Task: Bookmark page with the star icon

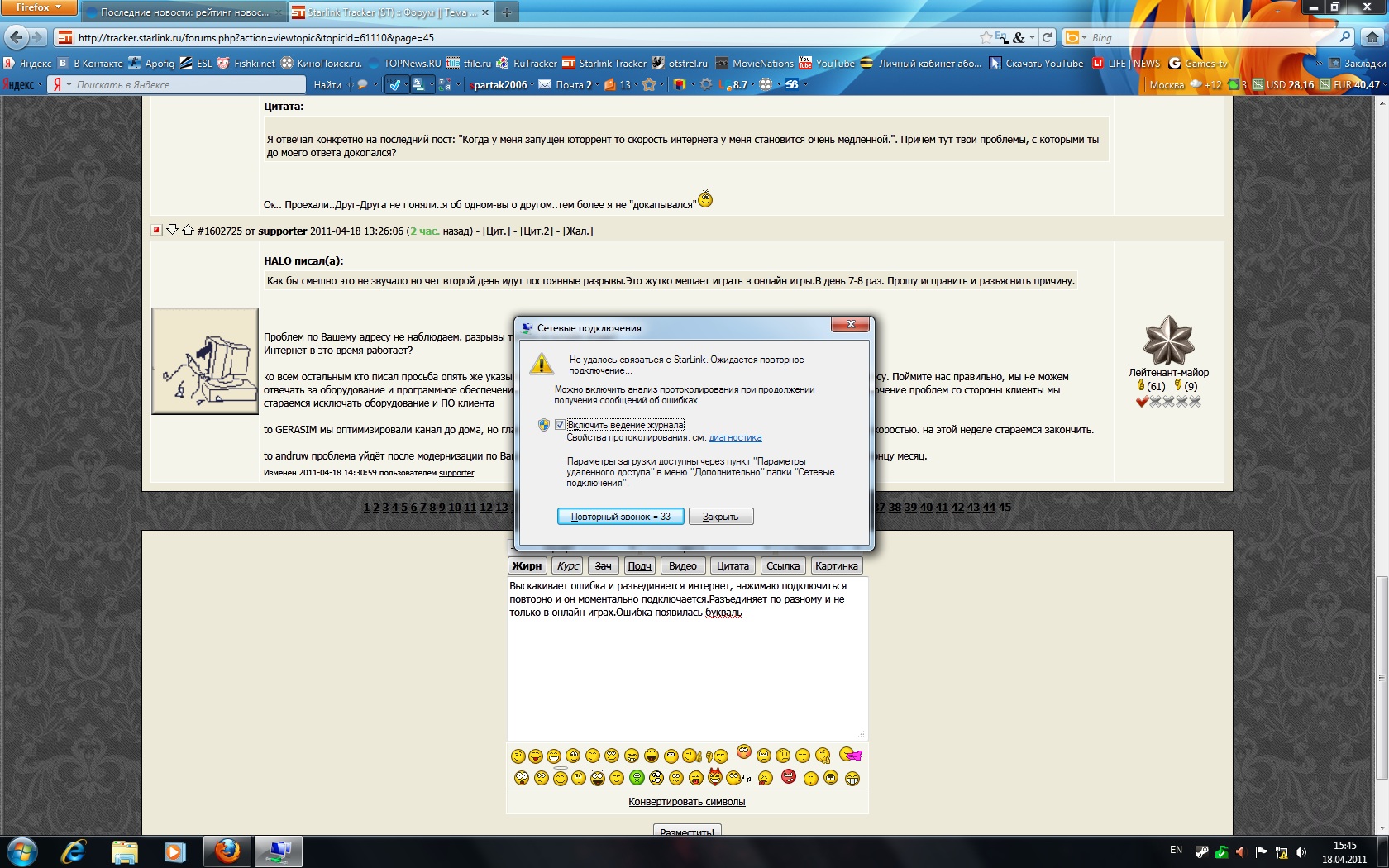Action: (986, 37)
